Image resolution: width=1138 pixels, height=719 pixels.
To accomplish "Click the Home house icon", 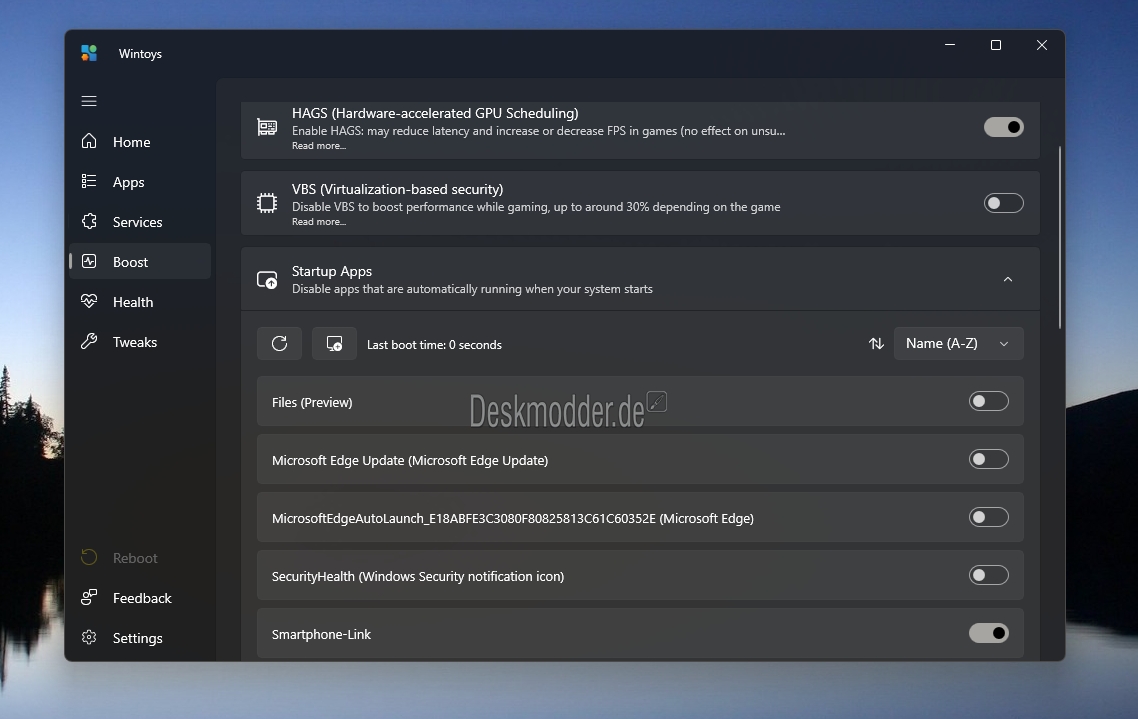I will tap(89, 141).
